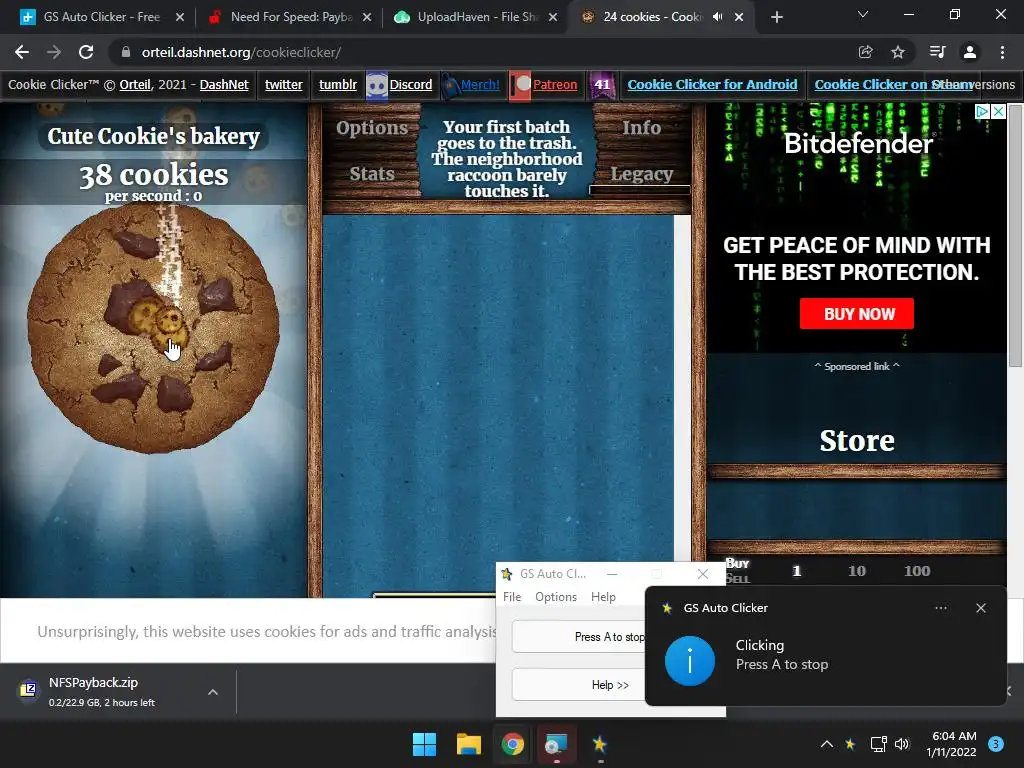
Task: Set store purchase amount to 100
Action: [917, 571]
